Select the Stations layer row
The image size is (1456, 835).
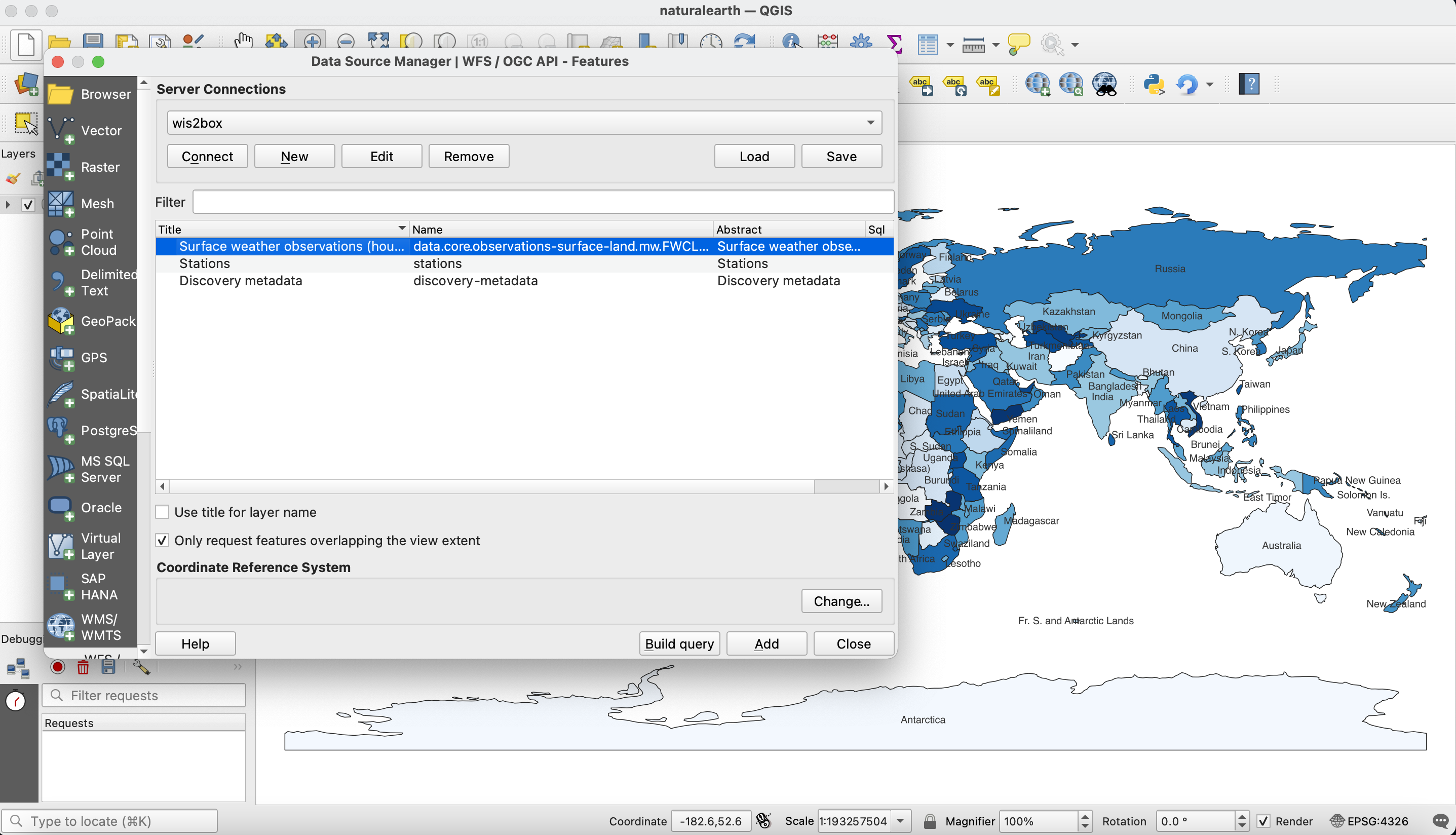(524, 263)
